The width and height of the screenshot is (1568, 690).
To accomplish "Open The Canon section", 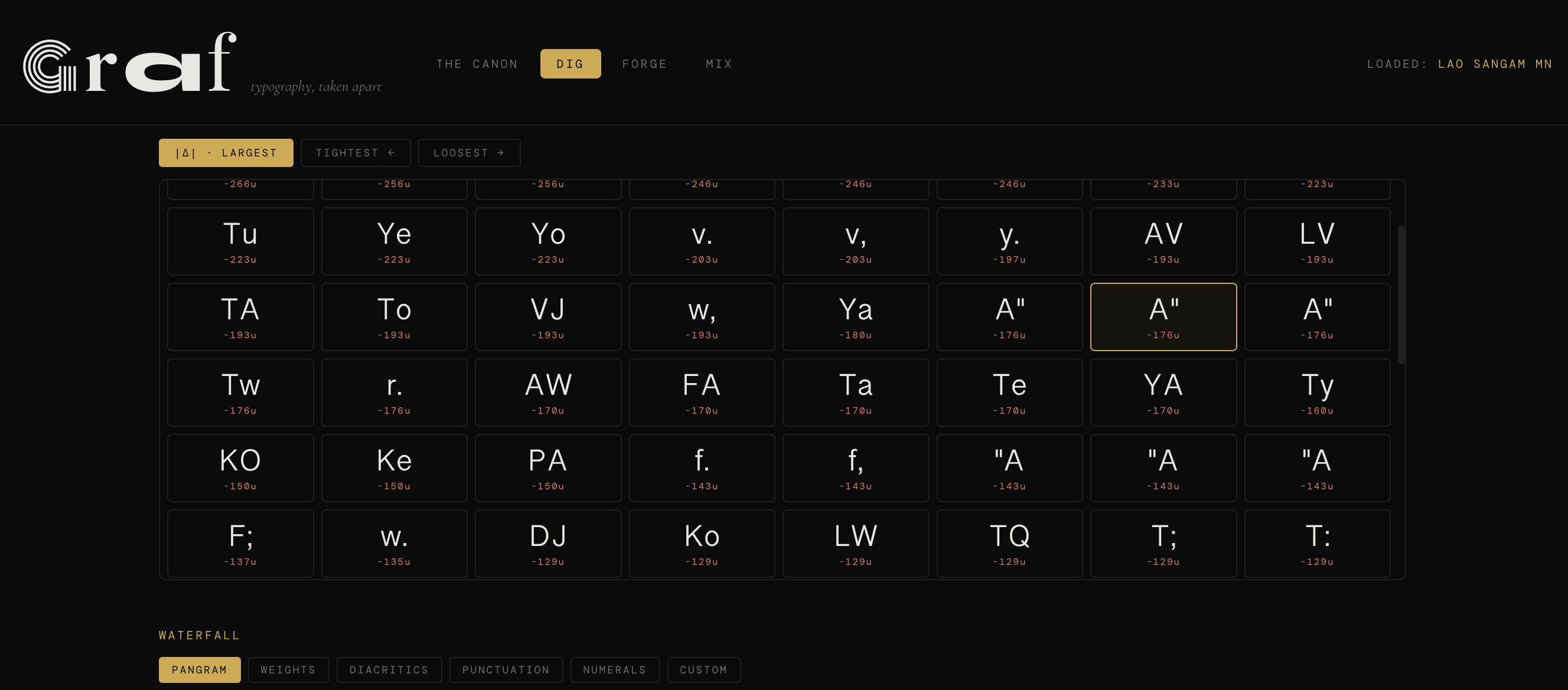I will [x=477, y=64].
